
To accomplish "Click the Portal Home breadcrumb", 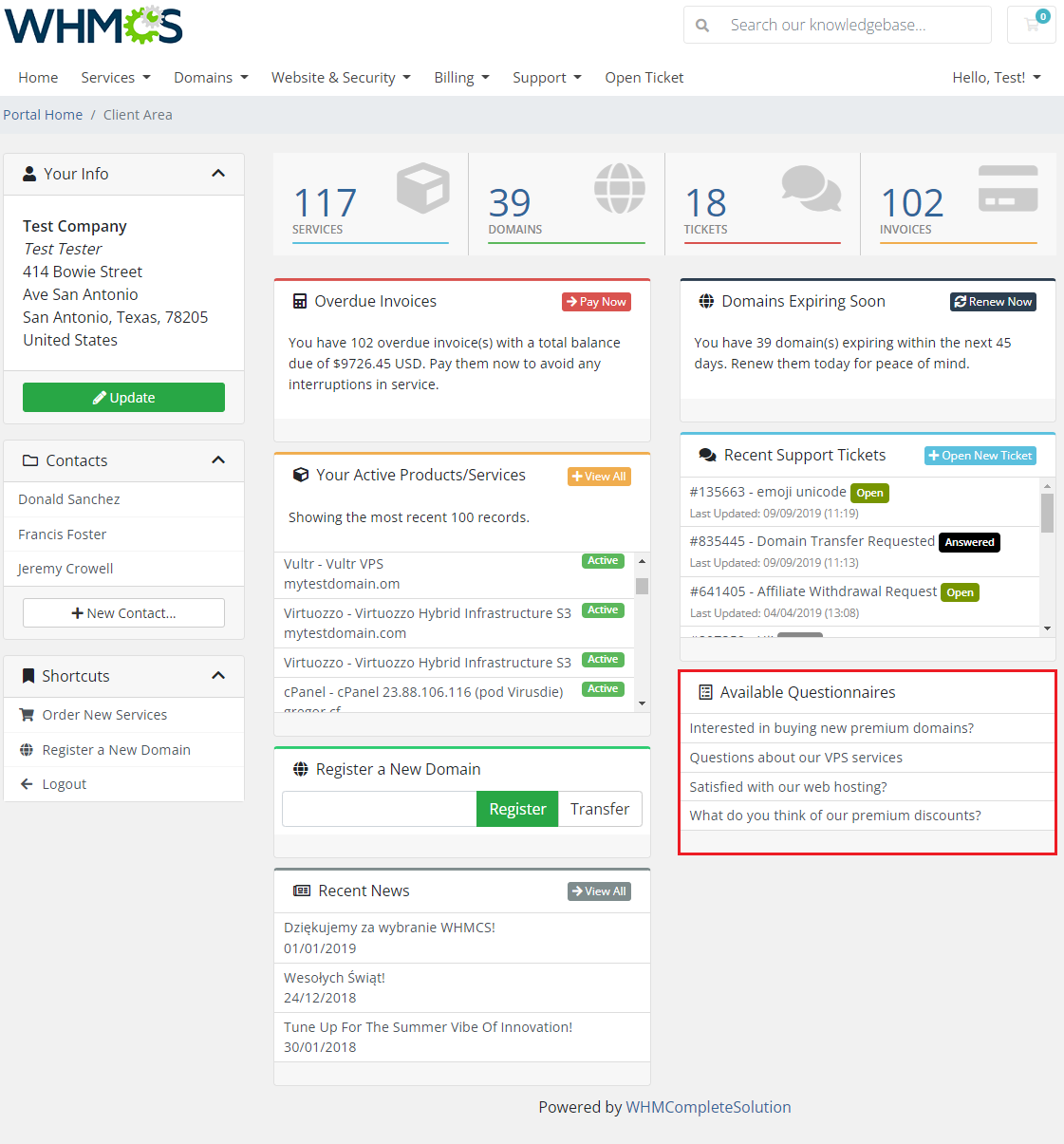I will [43, 115].
